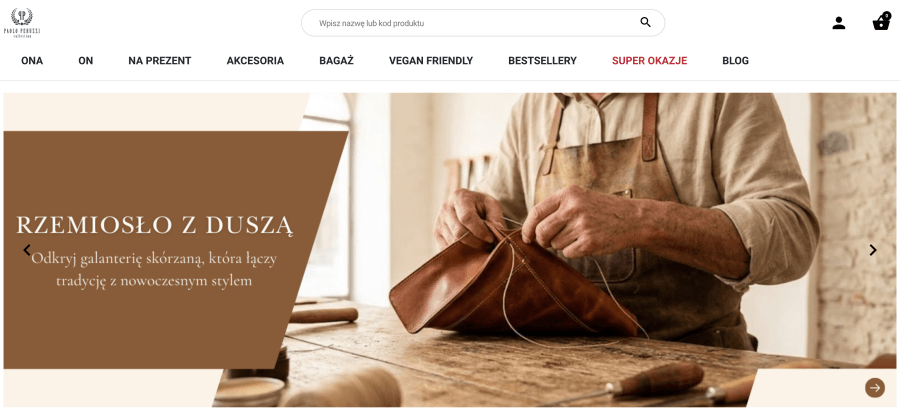Expand the AKCESORIA menu
The width and height of the screenshot is (900, 412).
coord(255,61)
